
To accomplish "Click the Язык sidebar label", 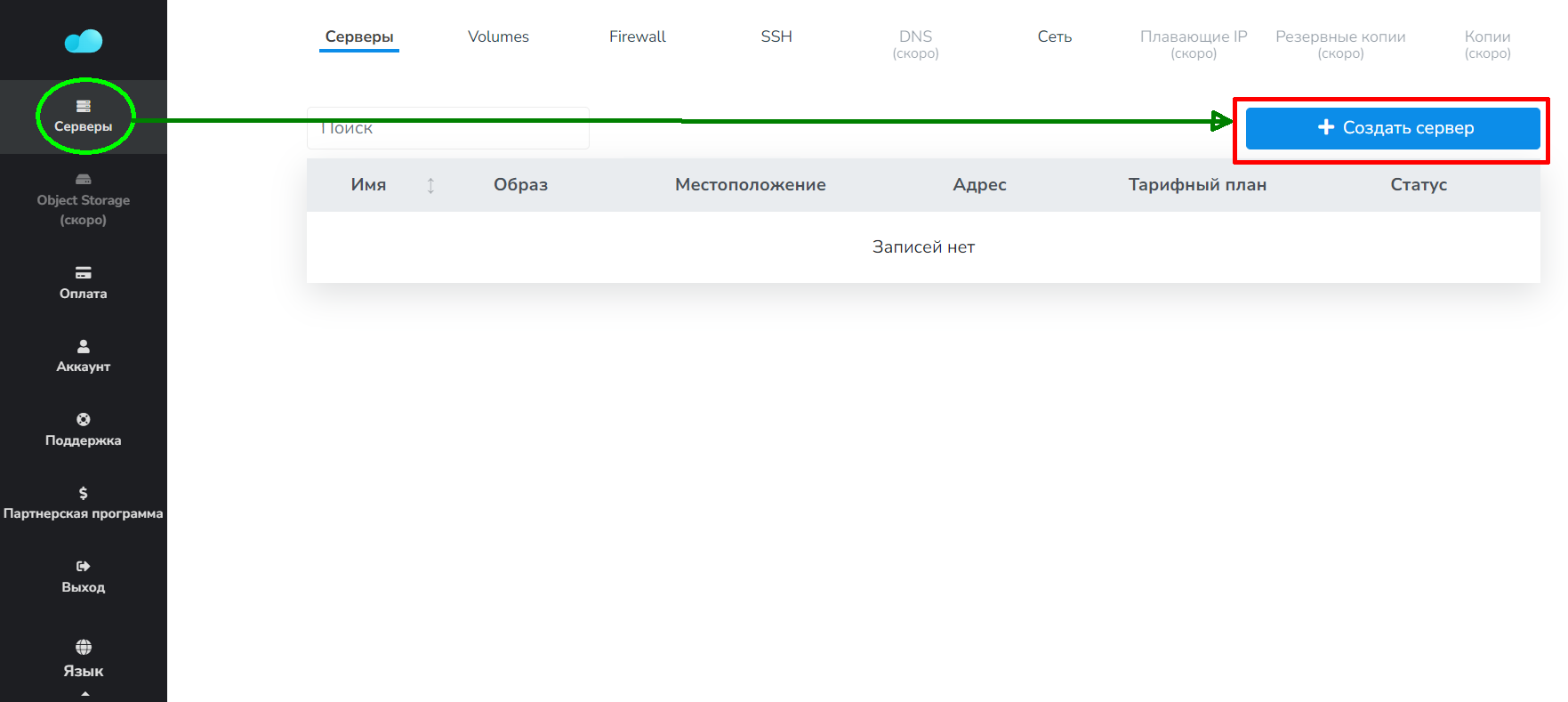I will 84,671.
